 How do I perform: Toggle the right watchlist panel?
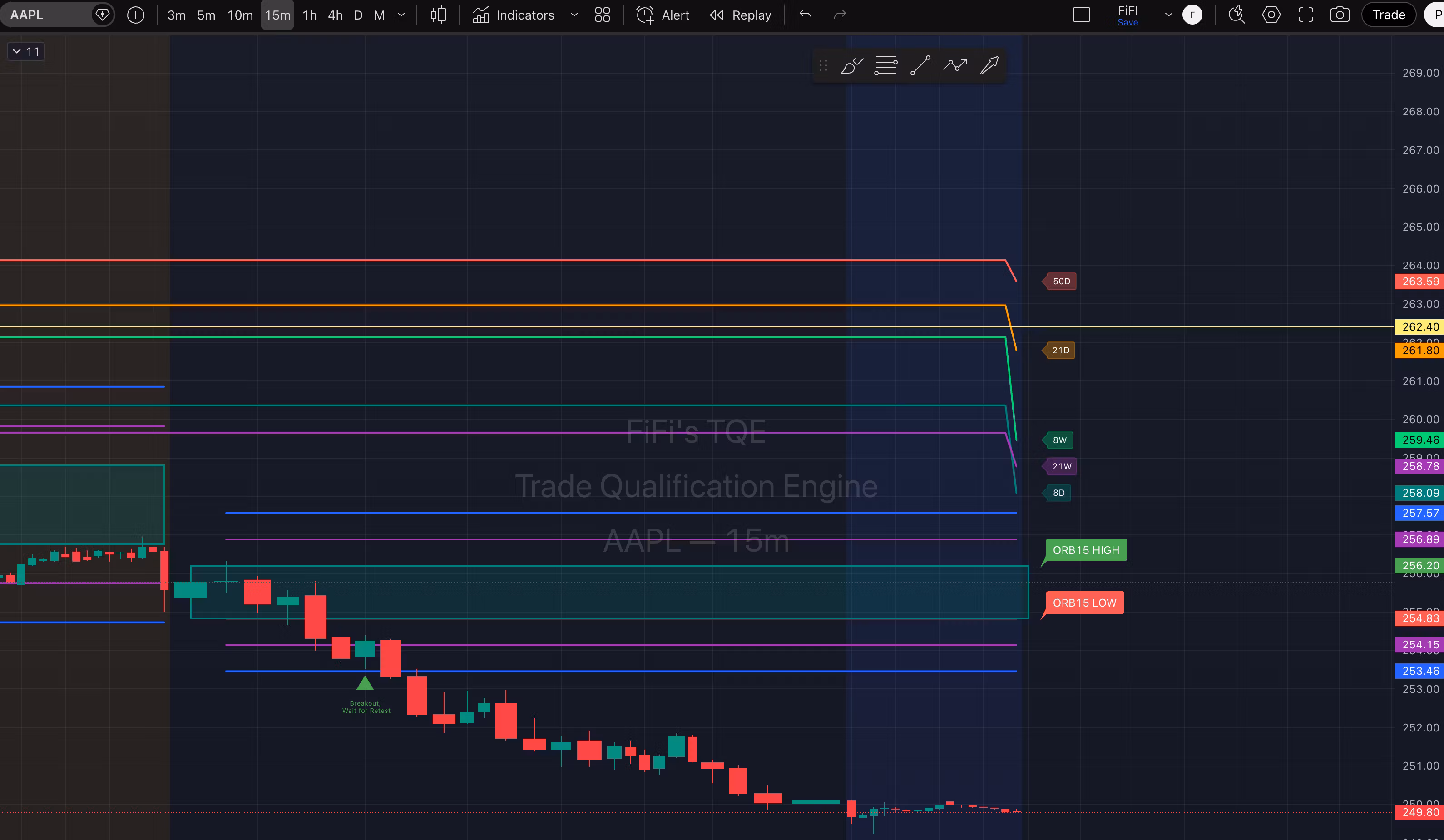[1081, 15]
